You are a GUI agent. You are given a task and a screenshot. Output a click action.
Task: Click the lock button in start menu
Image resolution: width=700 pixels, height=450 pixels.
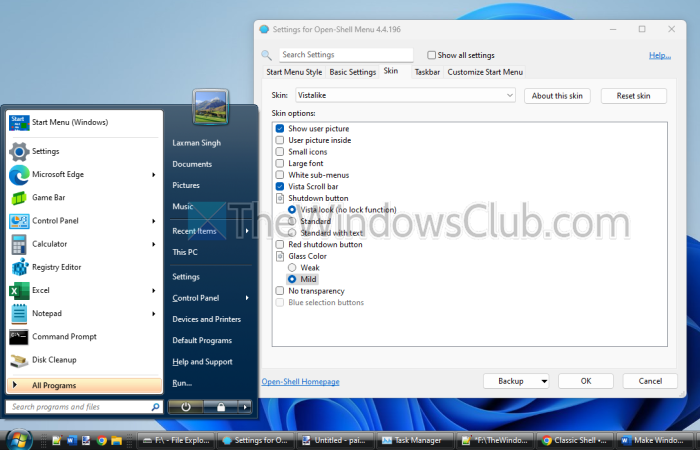[221, 407]
